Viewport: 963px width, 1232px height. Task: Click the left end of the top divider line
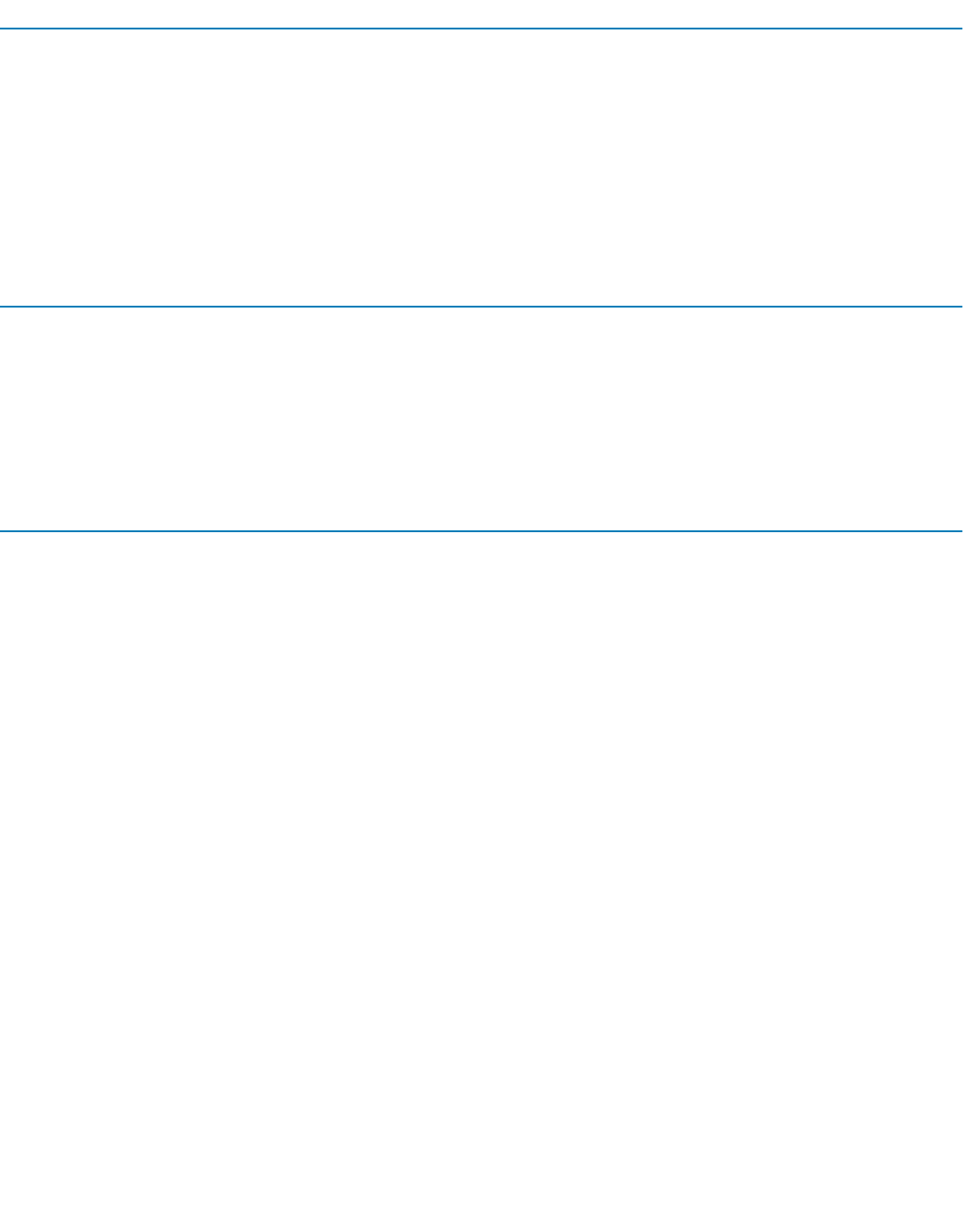4,29
